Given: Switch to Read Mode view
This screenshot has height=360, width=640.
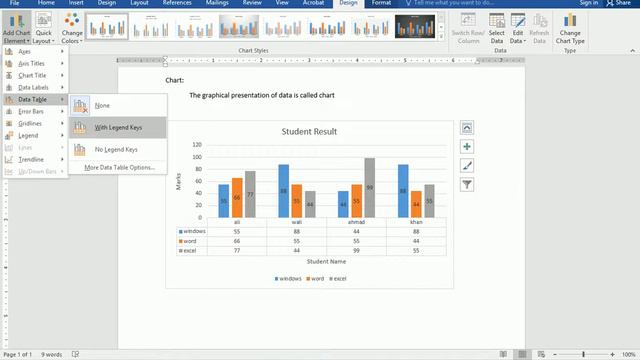Looking at the screenshot, I should point(503,354).
